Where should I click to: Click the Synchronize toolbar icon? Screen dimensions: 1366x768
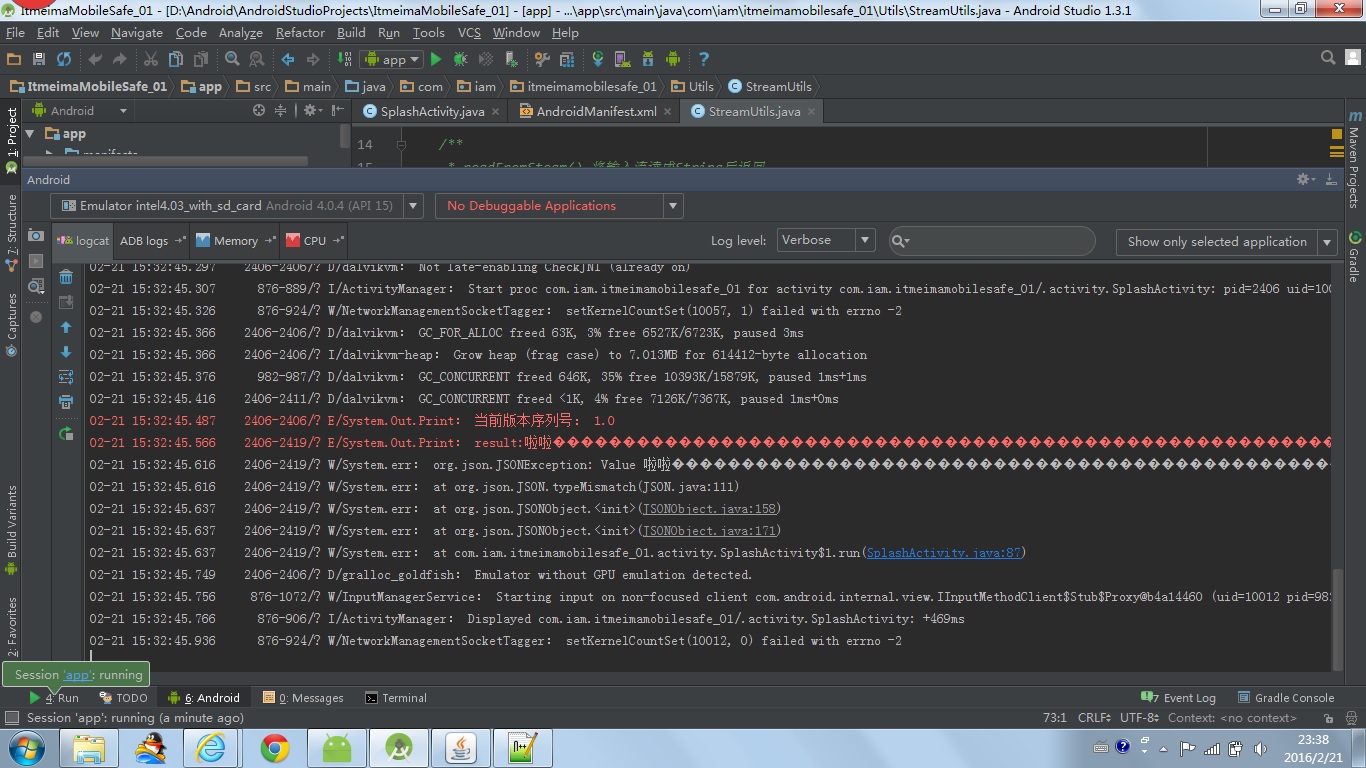point(64,59)
